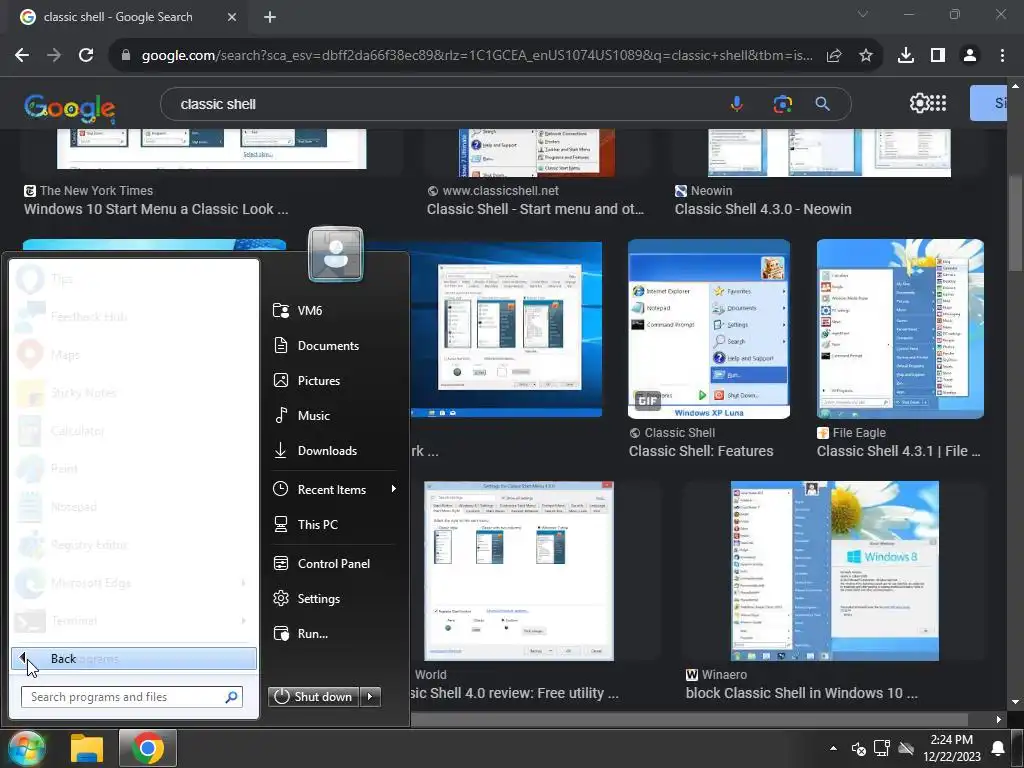Screen dimensions: 1024x768
Task: Click the Shut down button
Action: (x=313, y=697)
